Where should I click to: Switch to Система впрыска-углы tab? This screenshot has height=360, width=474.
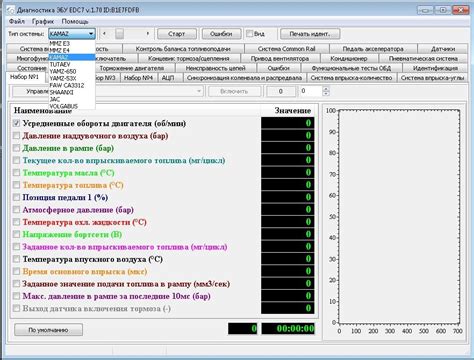click(x=432, y=78)
